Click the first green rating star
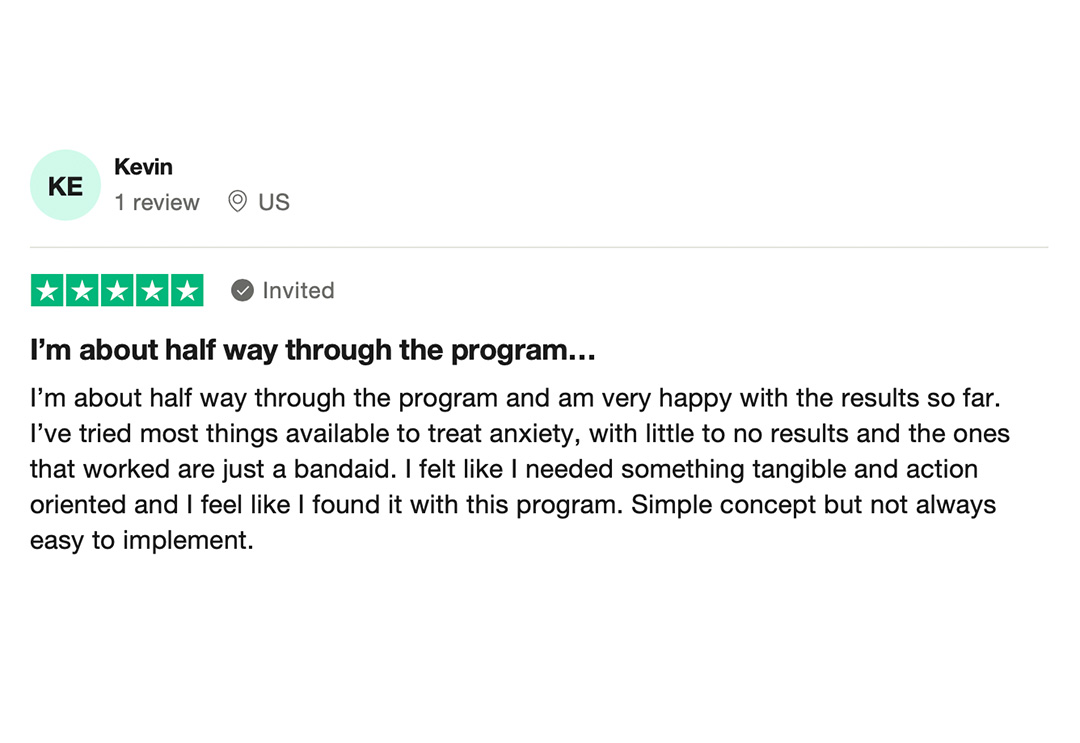 click(x=48, y=290)
